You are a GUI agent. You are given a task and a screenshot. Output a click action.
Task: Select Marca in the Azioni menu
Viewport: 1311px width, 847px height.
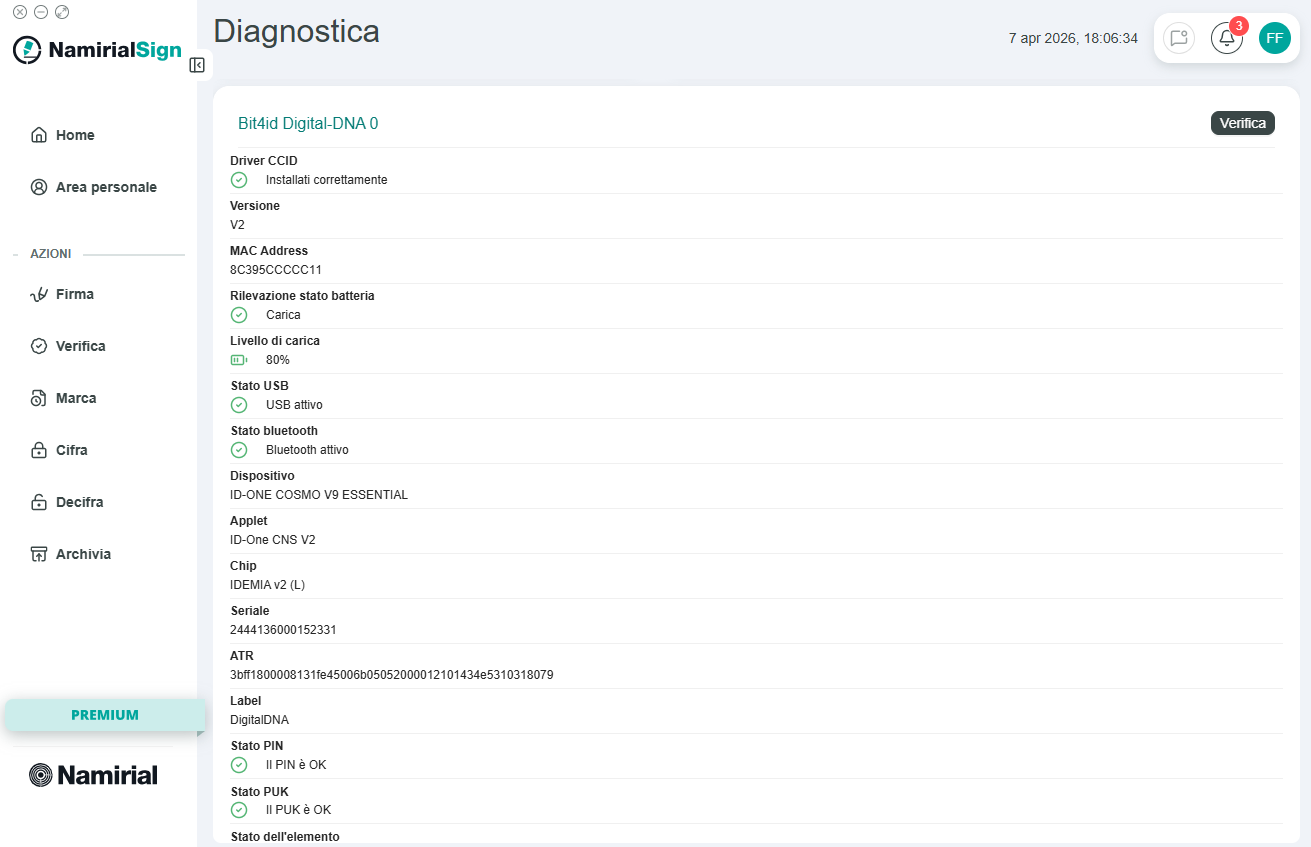pyautogui.click(x=76, y=398)
